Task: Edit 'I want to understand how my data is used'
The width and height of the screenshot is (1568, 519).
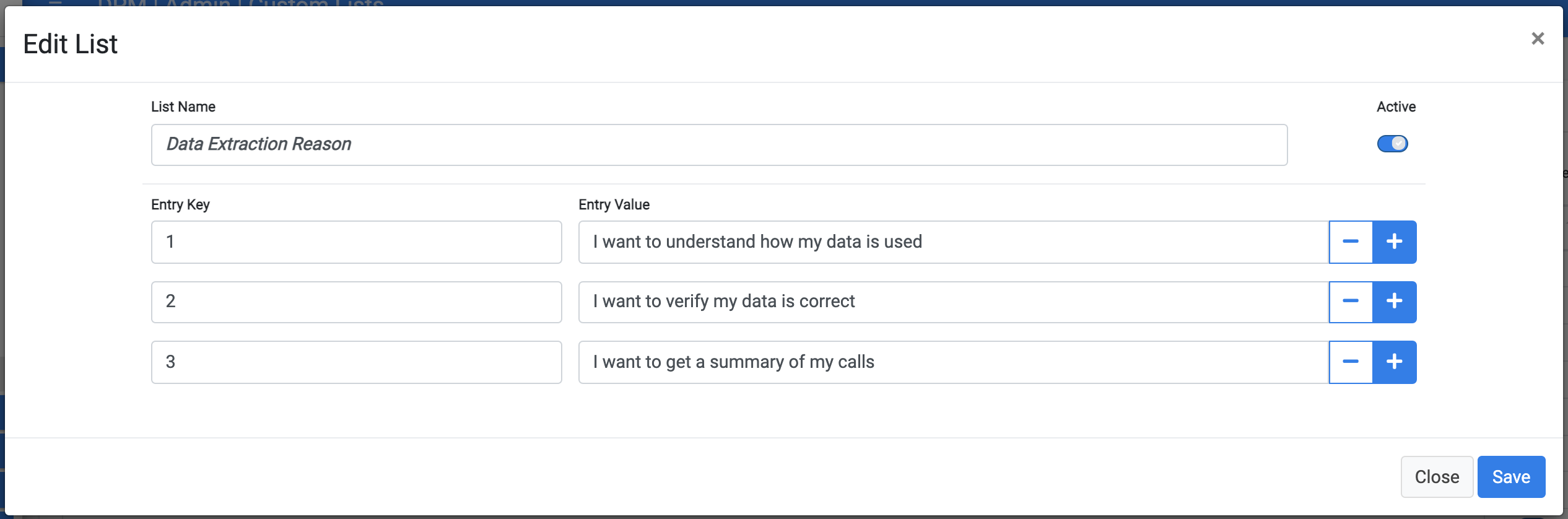Action: click(954, 242)
